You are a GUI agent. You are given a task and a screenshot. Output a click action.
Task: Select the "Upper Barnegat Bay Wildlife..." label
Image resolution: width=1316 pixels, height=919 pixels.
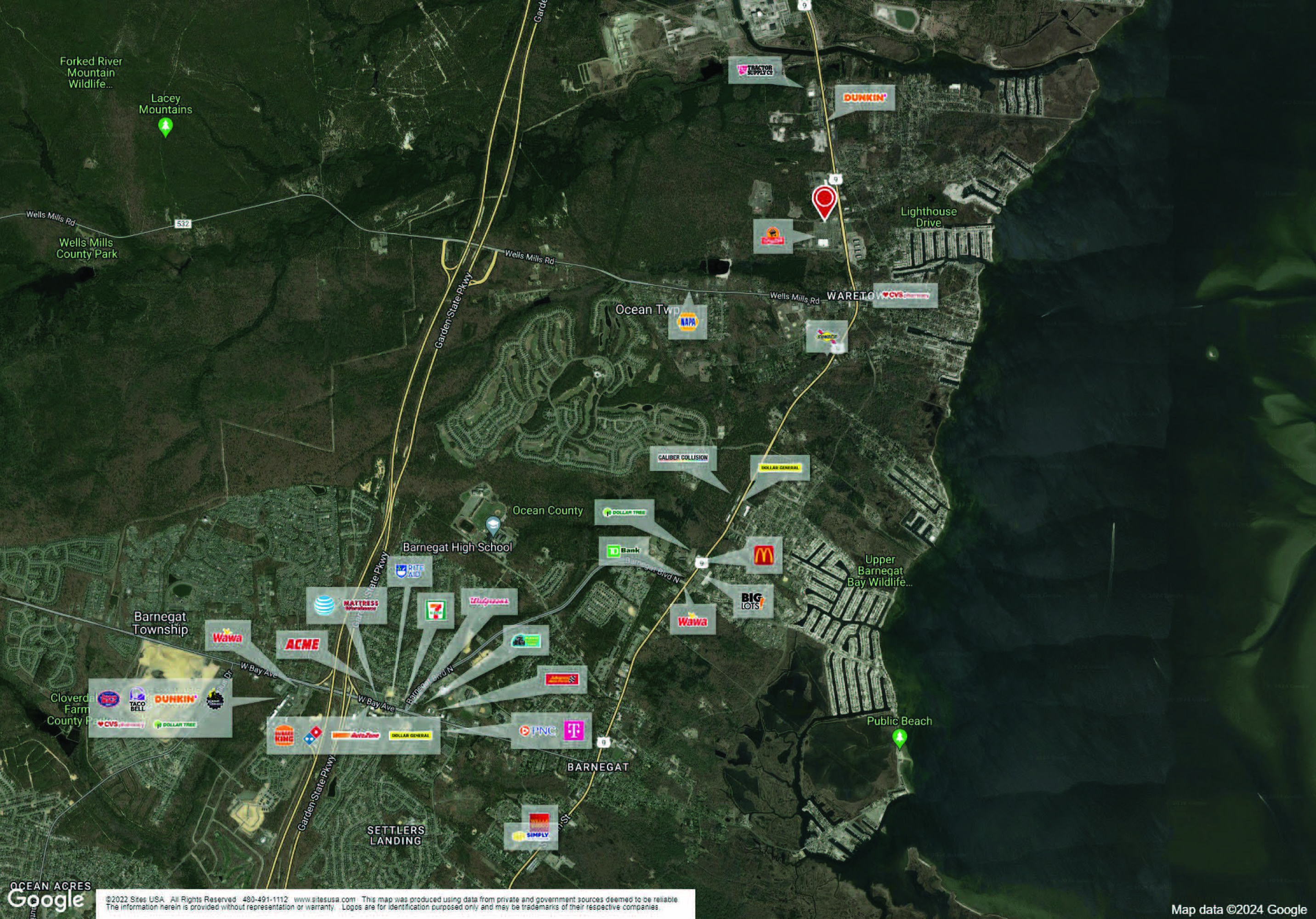[x=880, y=570]
